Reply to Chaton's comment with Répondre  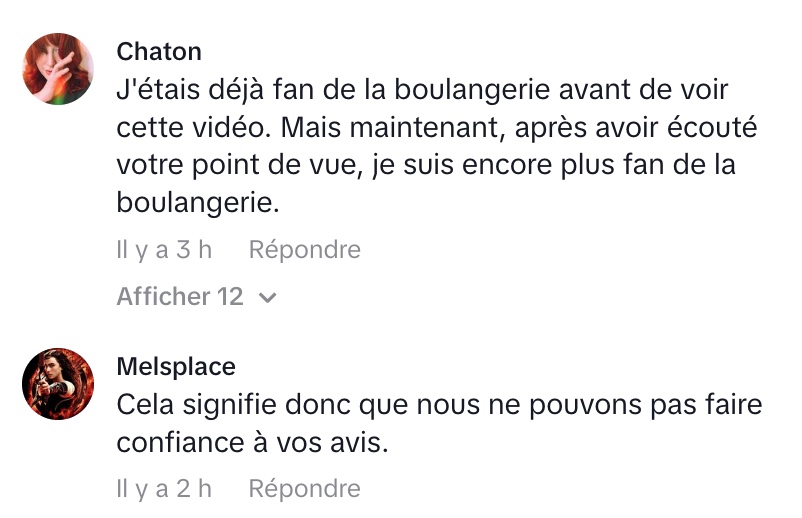[304, 249]
